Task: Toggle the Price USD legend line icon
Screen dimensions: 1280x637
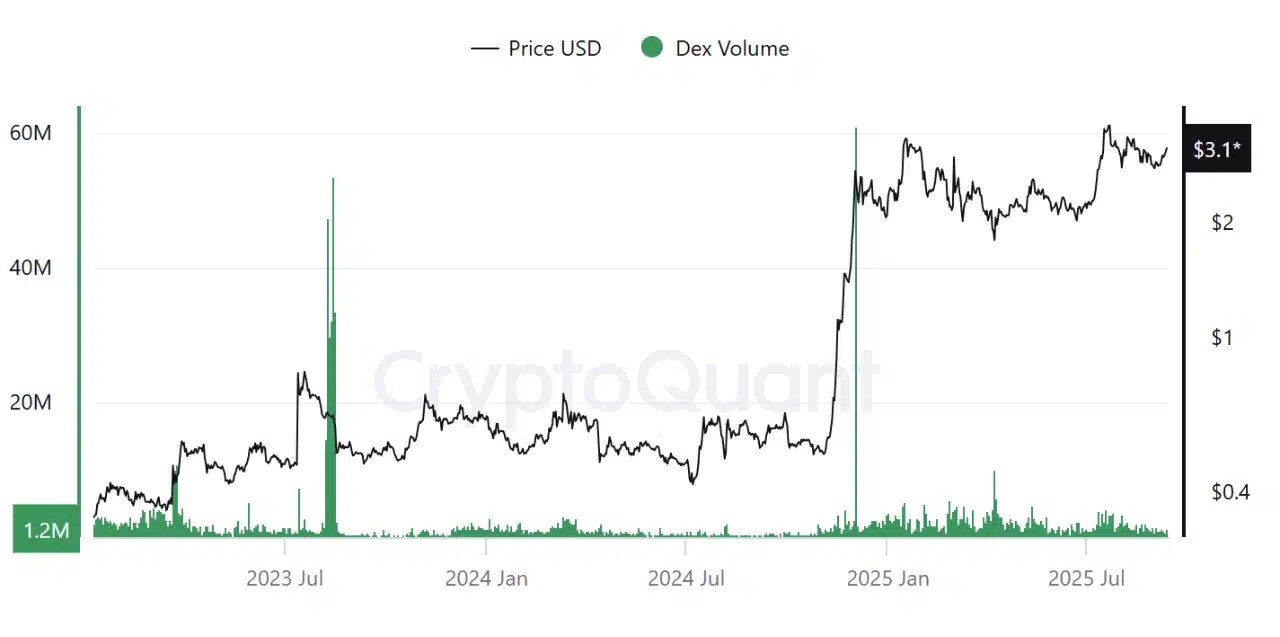Action: coord(484,48)
